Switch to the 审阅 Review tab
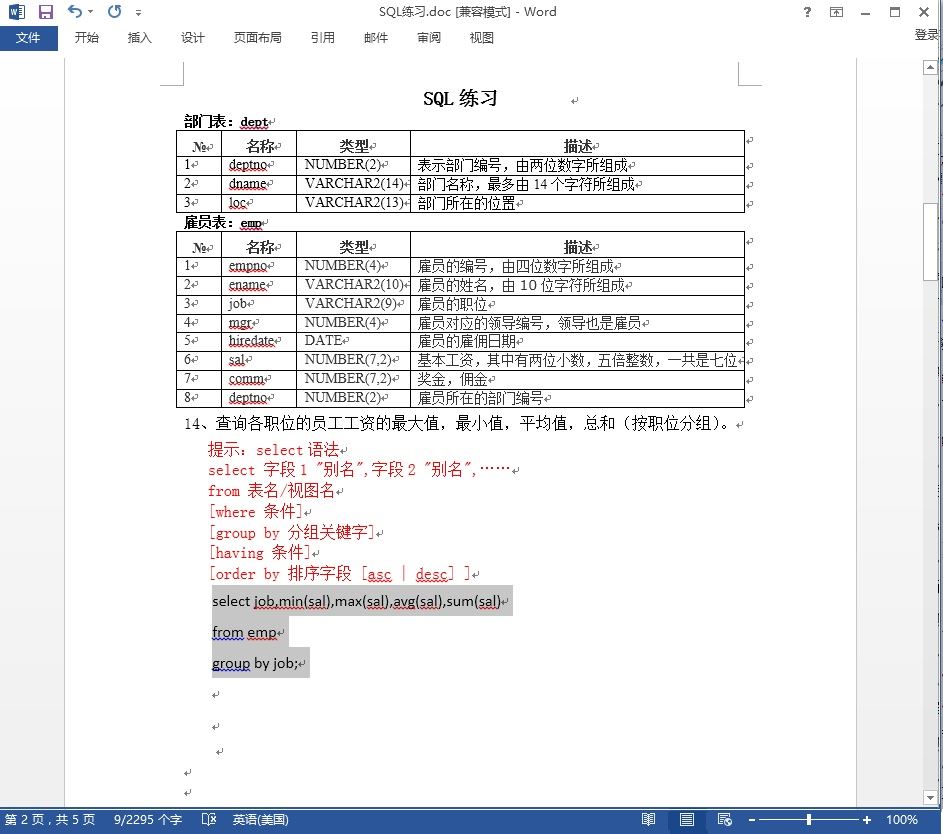 (x=429, y=38)
